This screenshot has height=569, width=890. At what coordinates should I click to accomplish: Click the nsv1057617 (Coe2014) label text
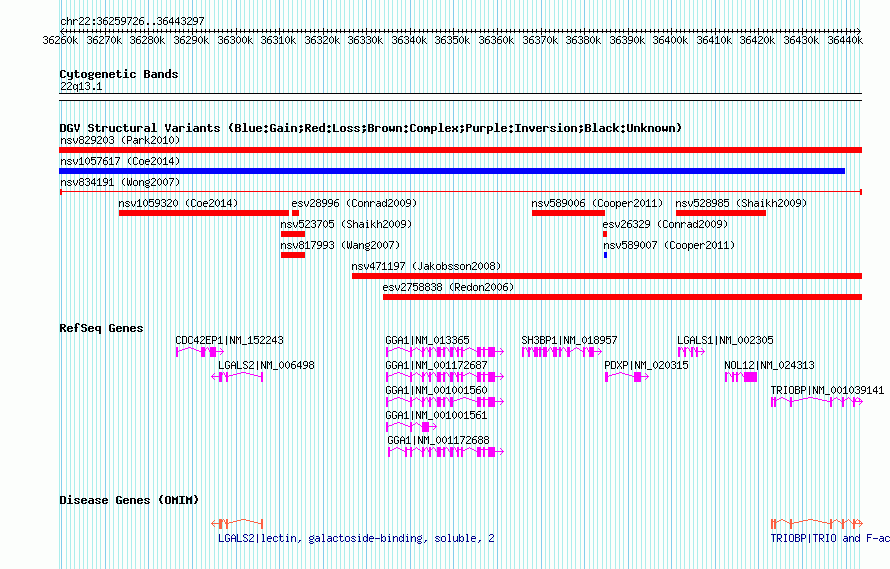[x=120, y=161]
